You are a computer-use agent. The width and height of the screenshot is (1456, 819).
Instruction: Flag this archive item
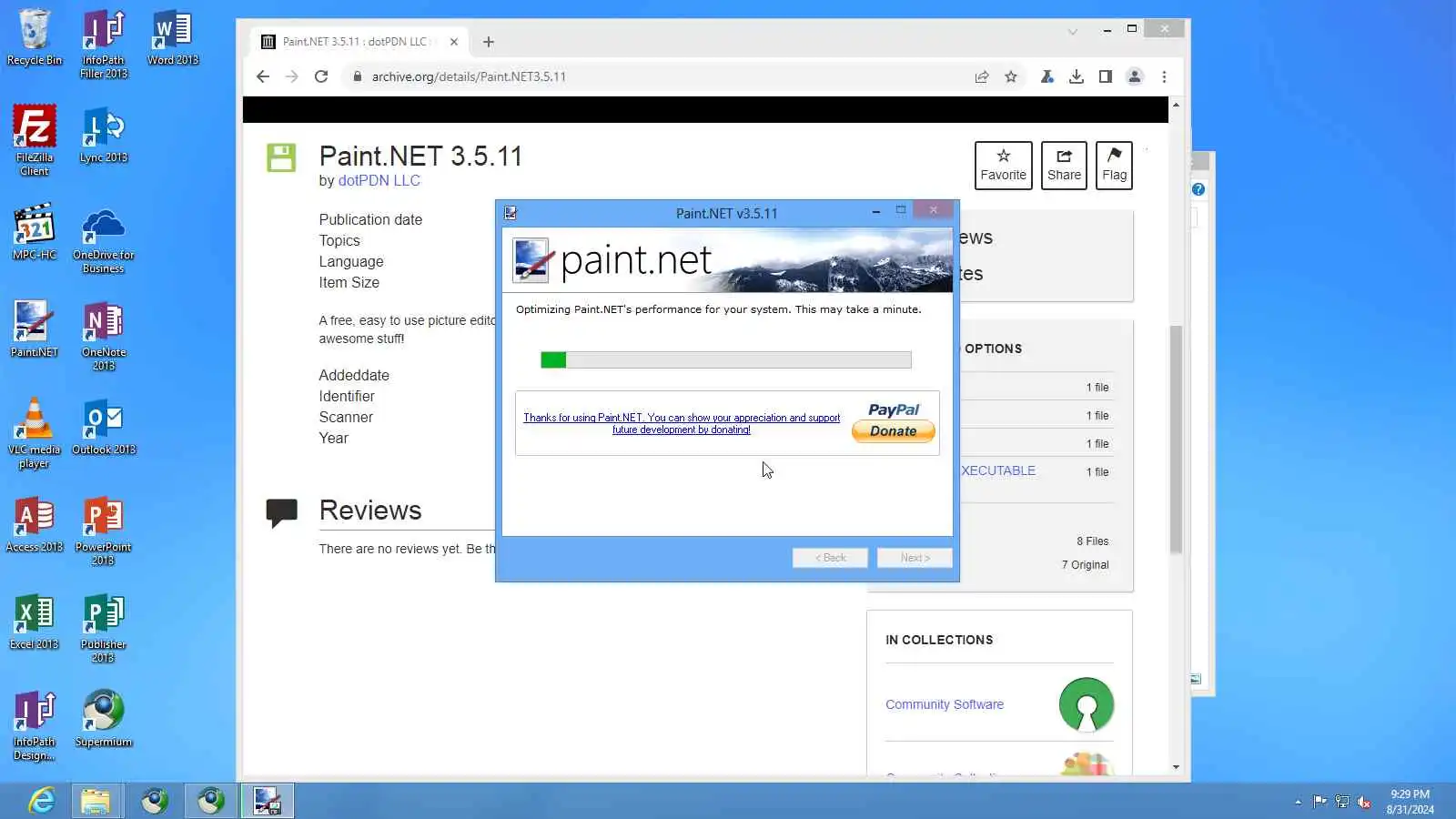coord(1115,166)
